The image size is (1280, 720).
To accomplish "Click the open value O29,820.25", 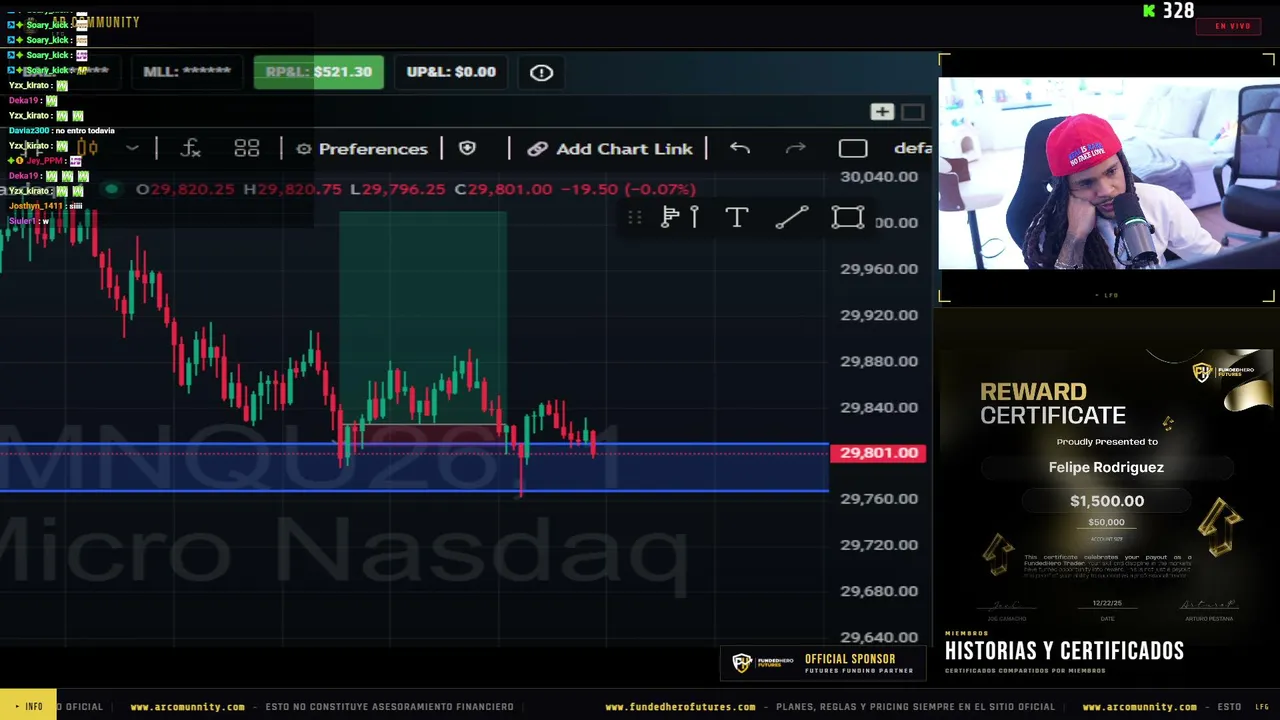I will coord(185,189).
